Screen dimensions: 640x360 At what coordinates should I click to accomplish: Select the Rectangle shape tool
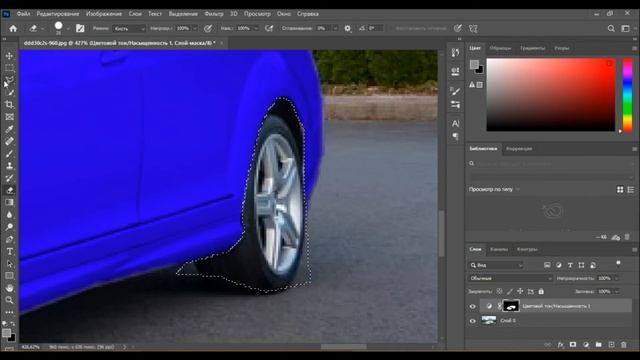click(x=9, y=276)
